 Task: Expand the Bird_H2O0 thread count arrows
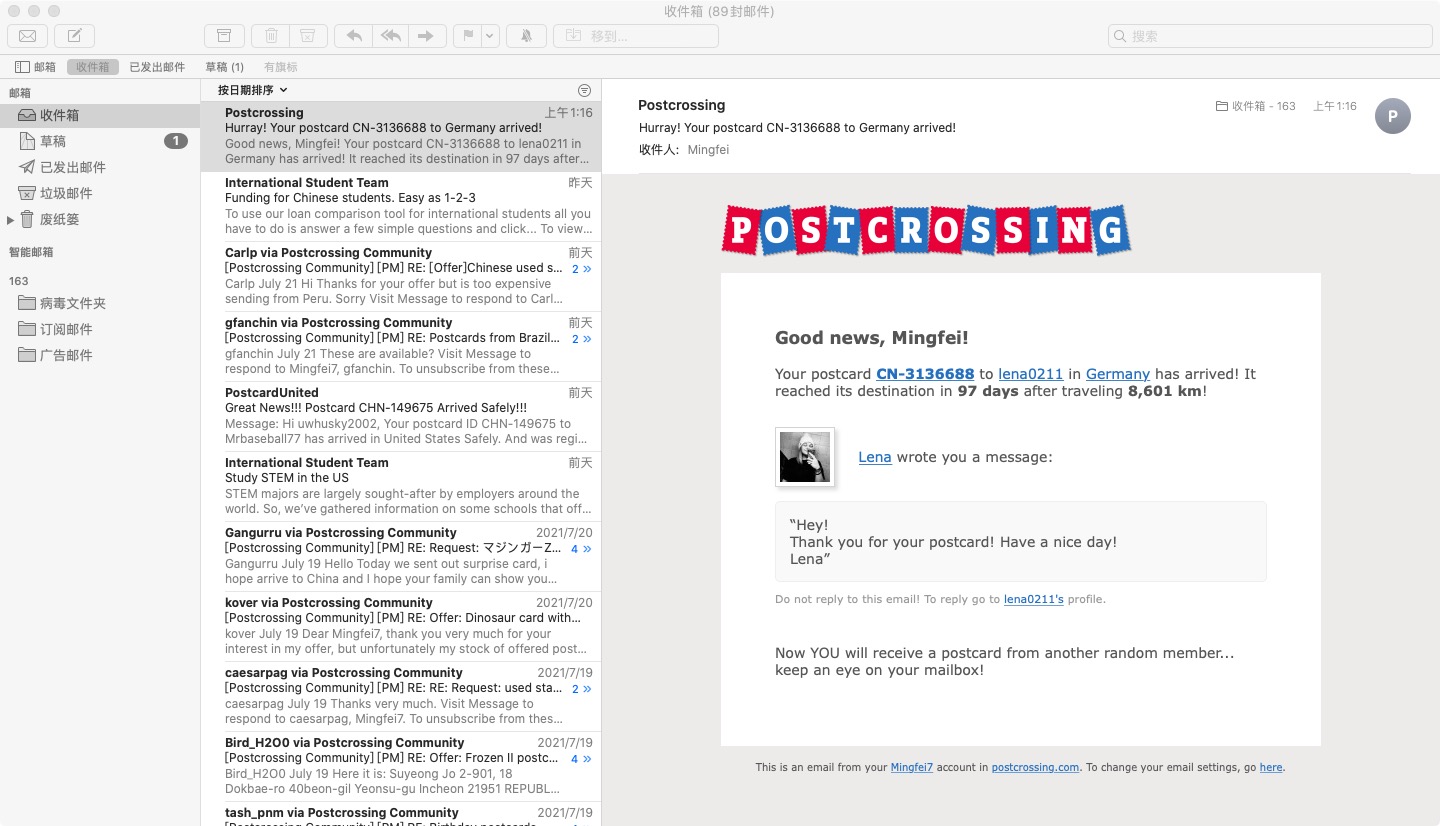click(x=581, y=759)
